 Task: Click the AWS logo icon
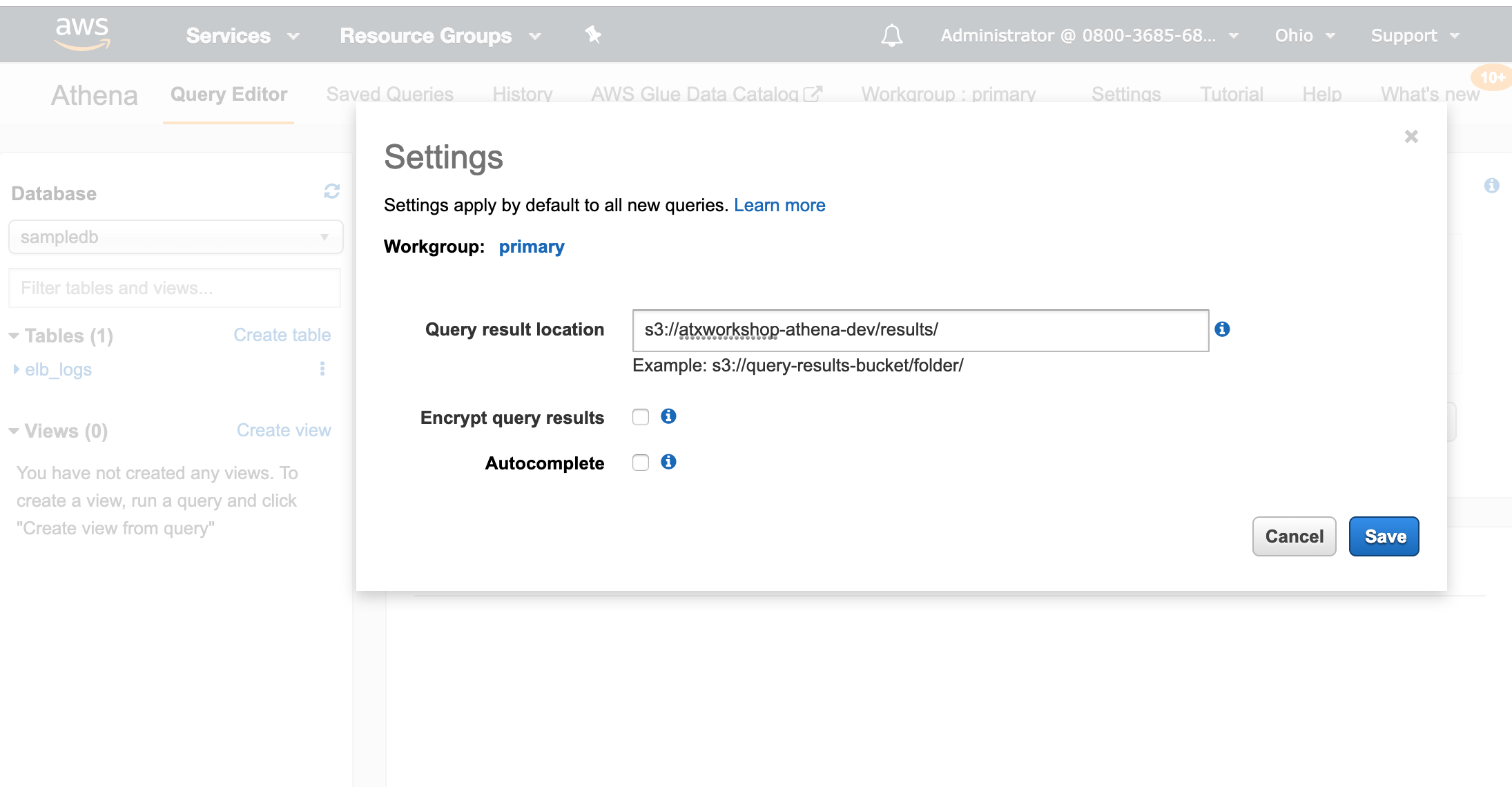click(x=82, y=34)
